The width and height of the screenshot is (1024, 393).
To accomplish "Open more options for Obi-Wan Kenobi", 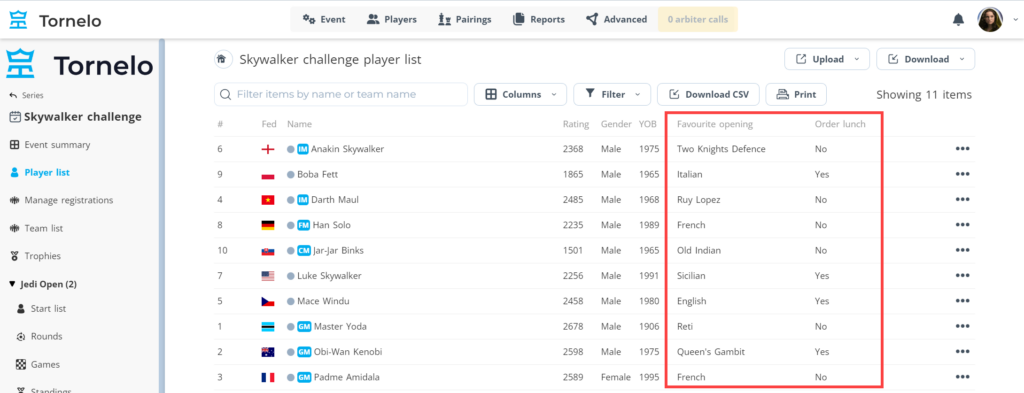I will point(962,352).
